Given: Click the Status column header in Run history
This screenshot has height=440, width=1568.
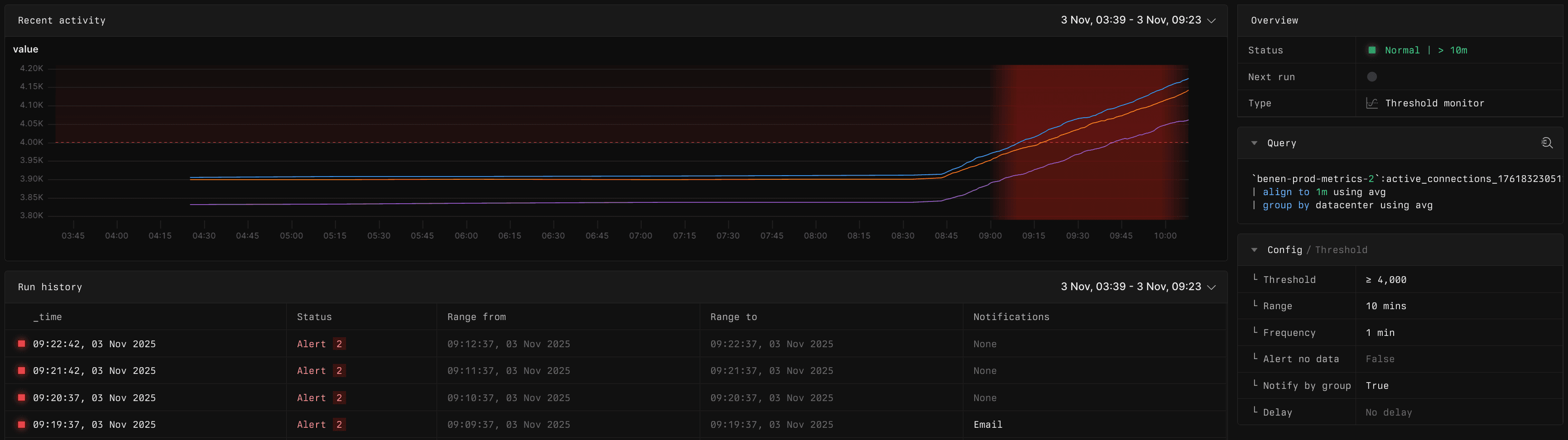Looking at the screenshot, I should [x=314, y=317].
